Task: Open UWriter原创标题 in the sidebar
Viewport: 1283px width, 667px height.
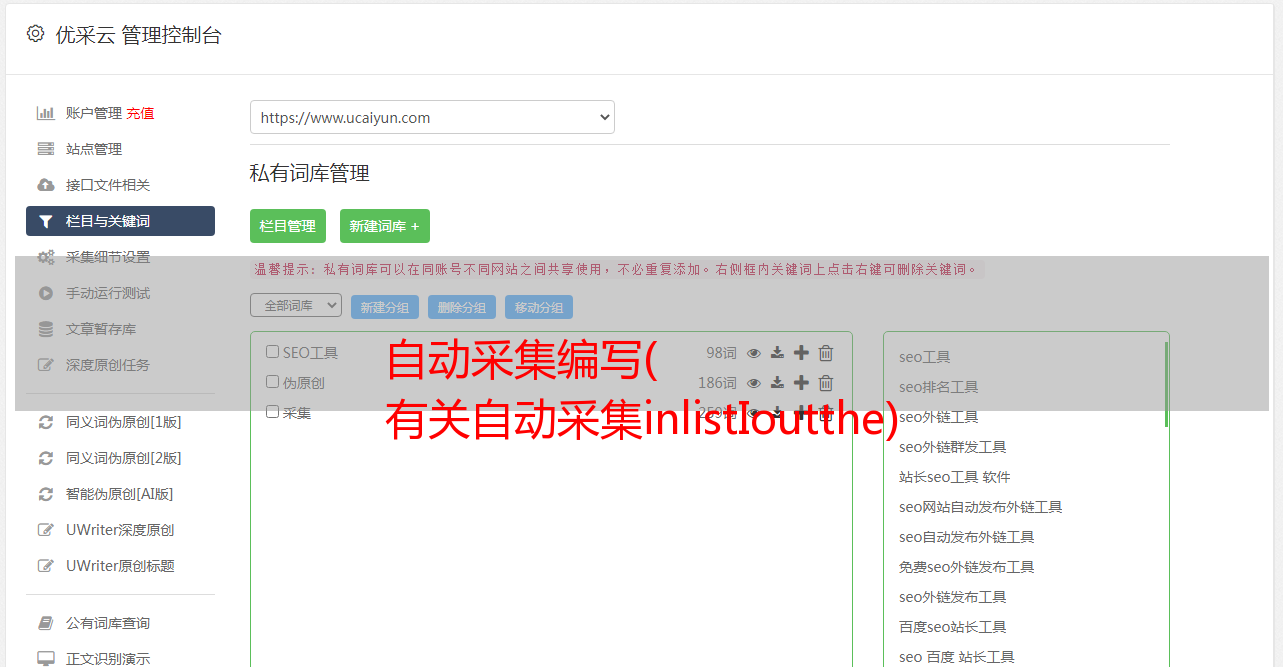Action: [120, 566]
